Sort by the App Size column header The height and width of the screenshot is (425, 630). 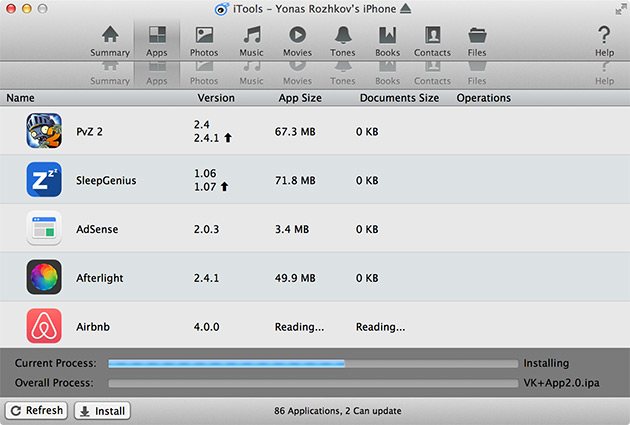[300, 98]
